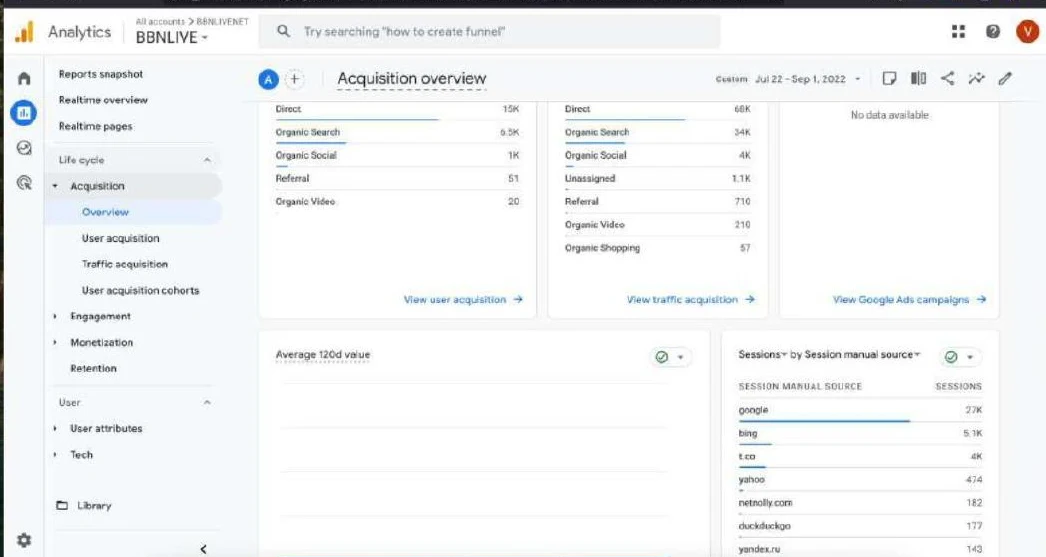This screenshot has height=557, width=1046.
Task: Collapse the Life cycle section
Action: tap(207, 160)
